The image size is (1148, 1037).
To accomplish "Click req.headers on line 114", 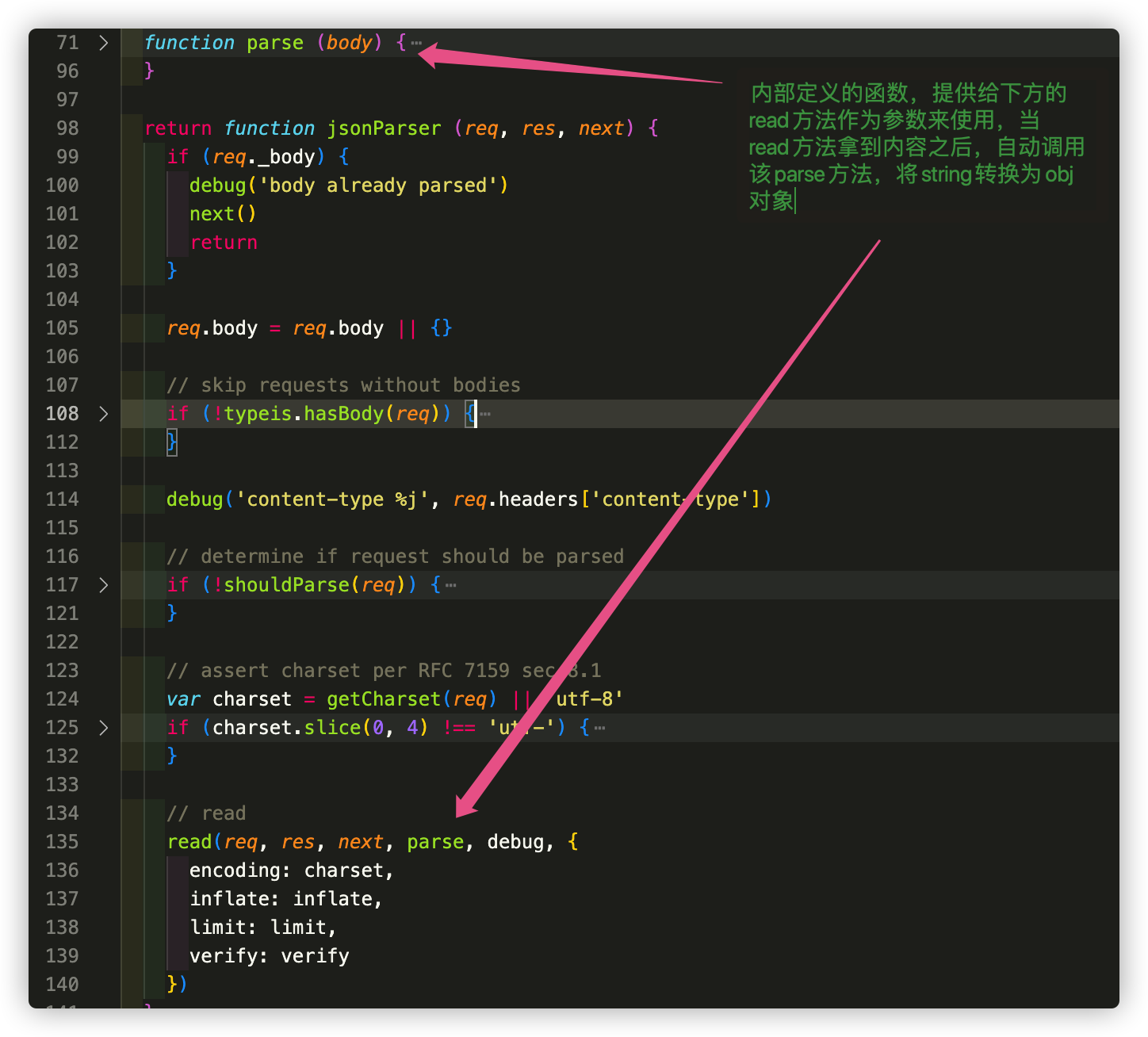I will [x=515, y=499].
